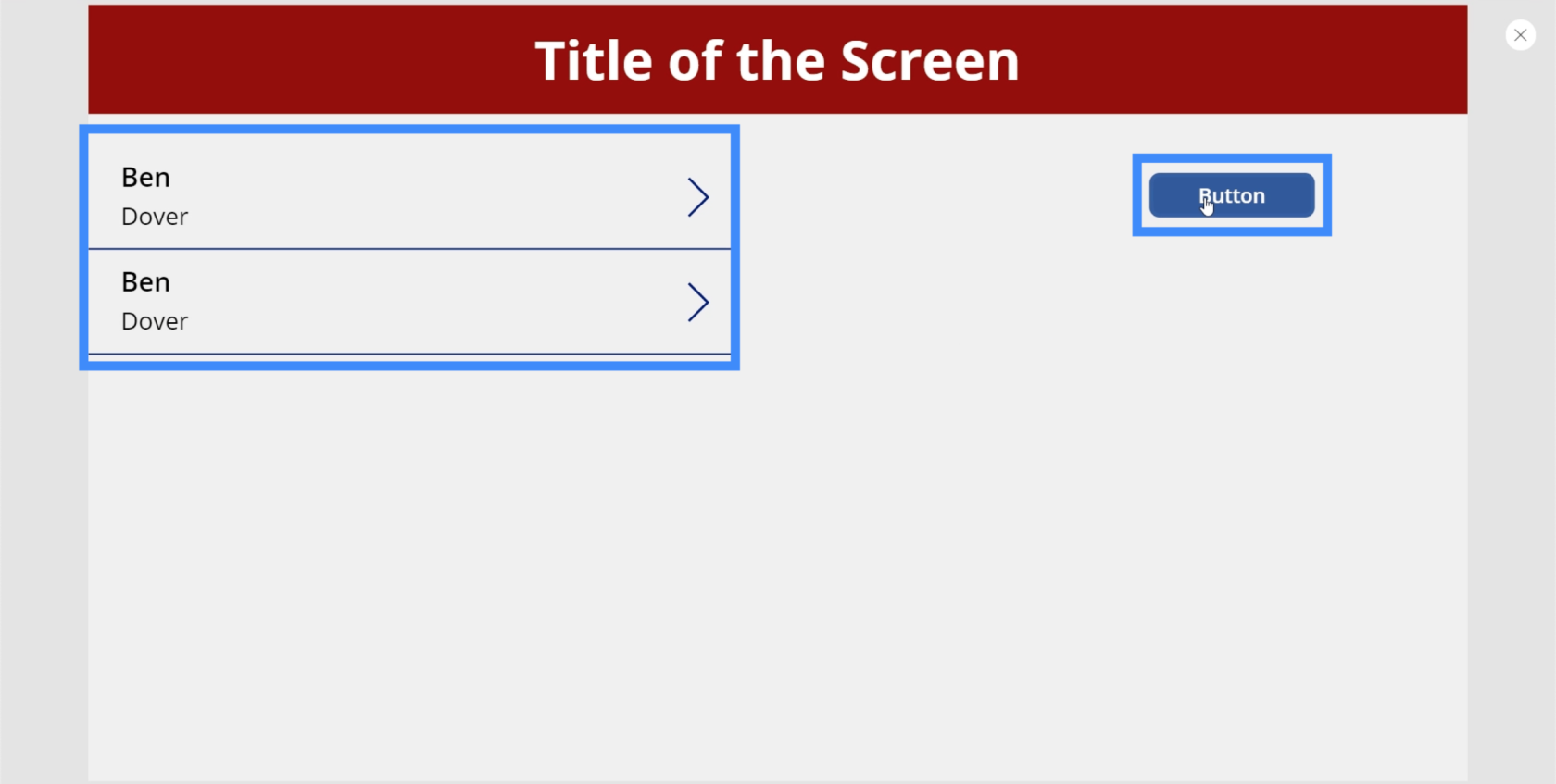Click the empty canvas area below the gallery

778,574
